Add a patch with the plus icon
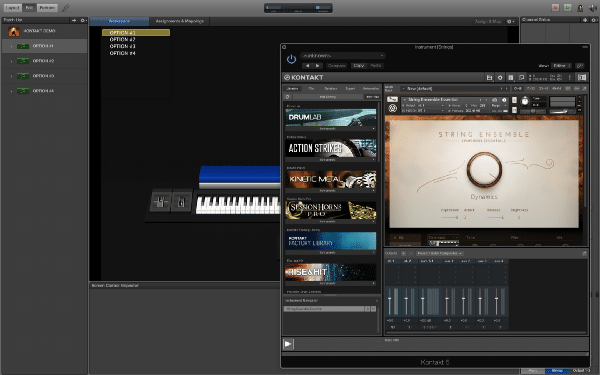The image size is (600, 375). click(74, 20)
